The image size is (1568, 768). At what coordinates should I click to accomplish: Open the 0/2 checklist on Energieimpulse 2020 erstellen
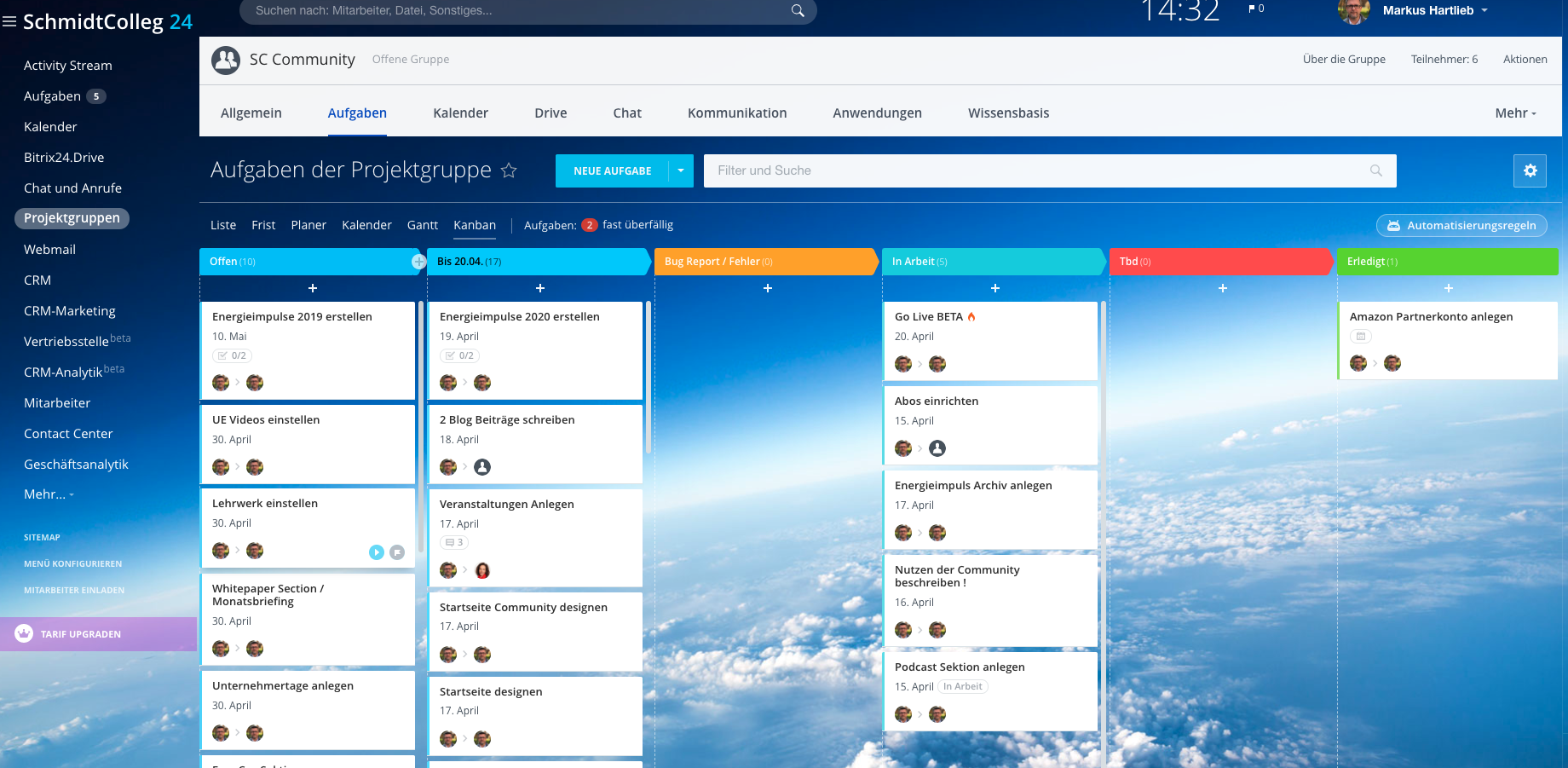(x=459, y=355)
